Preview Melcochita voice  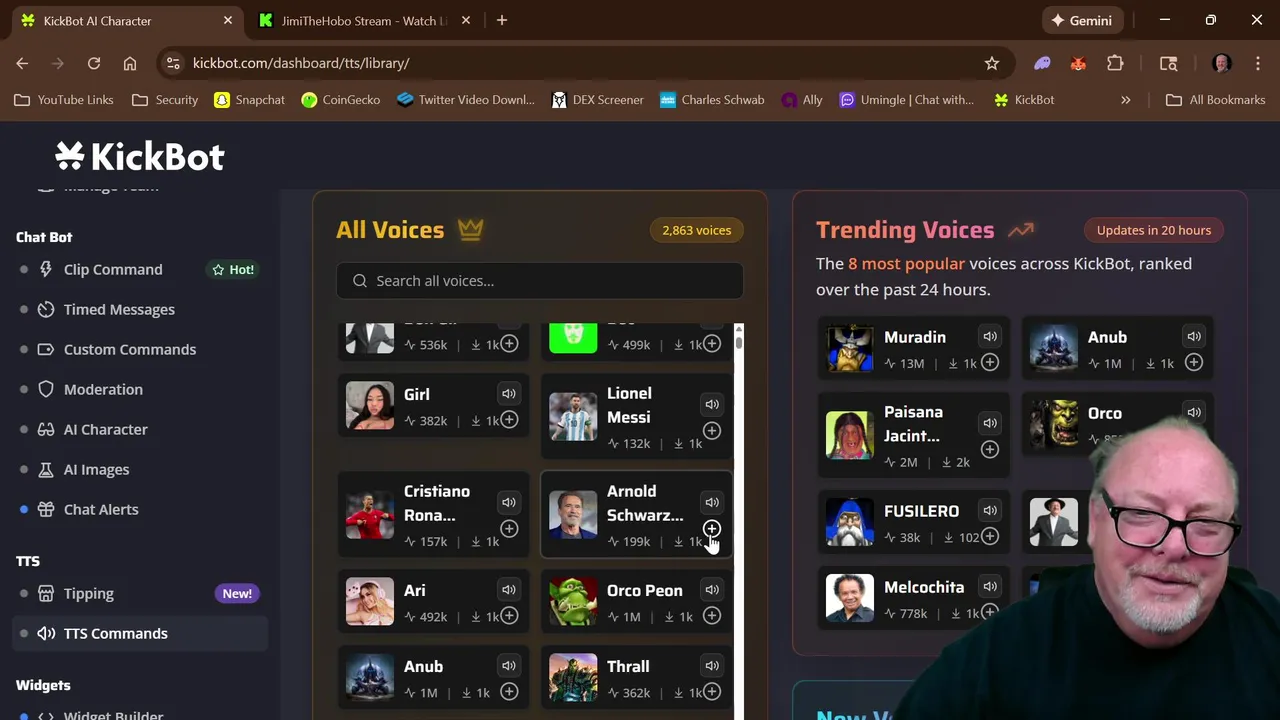pos(990,587)
